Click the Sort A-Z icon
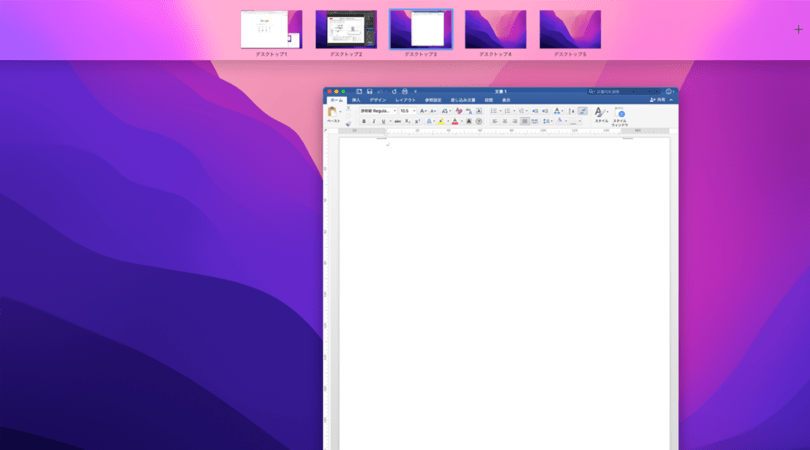Screen dimensions: 810x450 pyautogui.click(x=571, y=111)
